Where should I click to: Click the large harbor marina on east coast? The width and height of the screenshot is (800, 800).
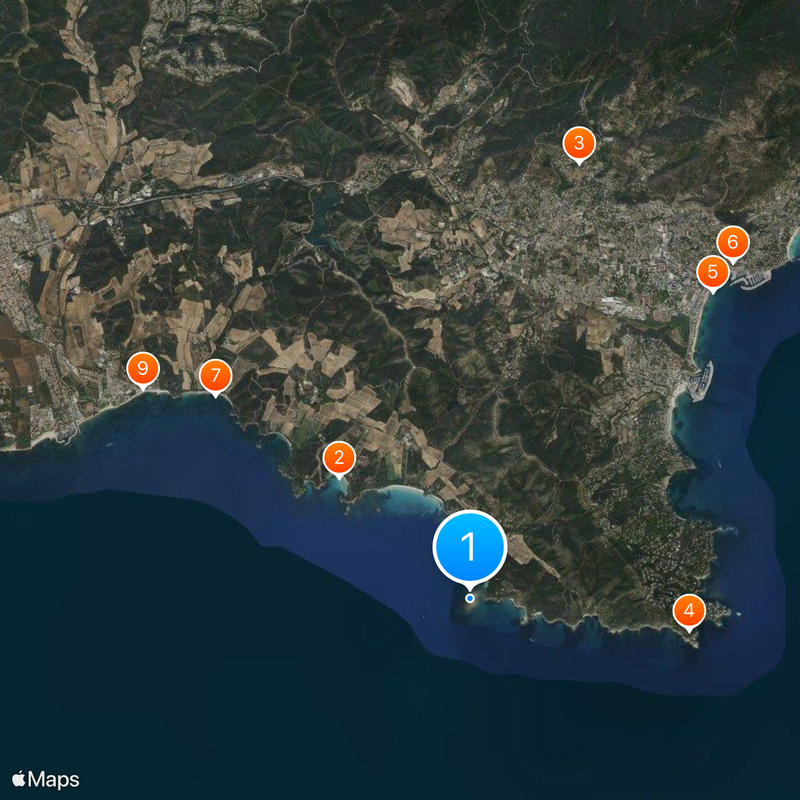[701, 382]
